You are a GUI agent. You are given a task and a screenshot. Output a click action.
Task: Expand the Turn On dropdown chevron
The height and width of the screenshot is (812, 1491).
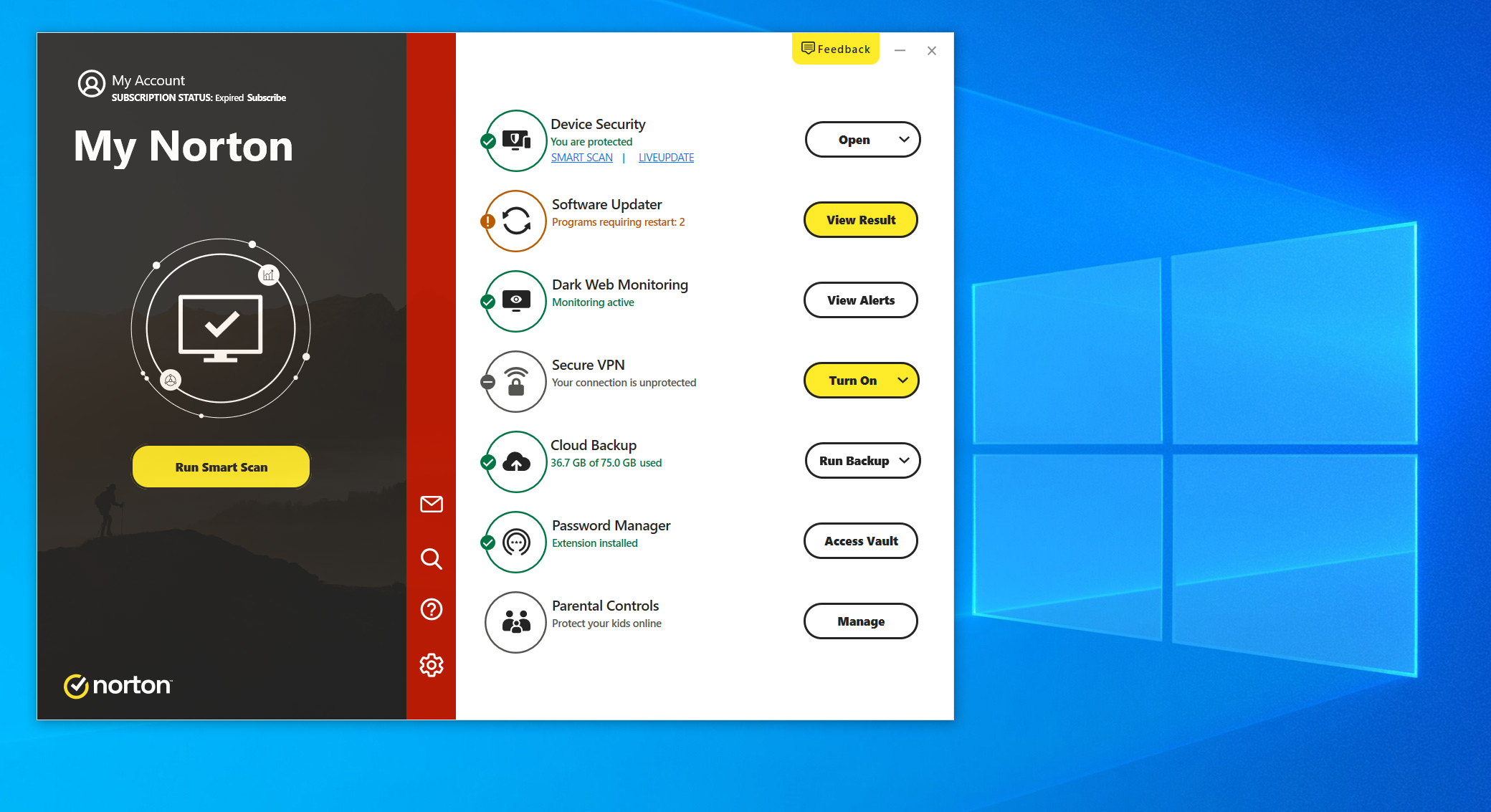(x=903, y=381)
